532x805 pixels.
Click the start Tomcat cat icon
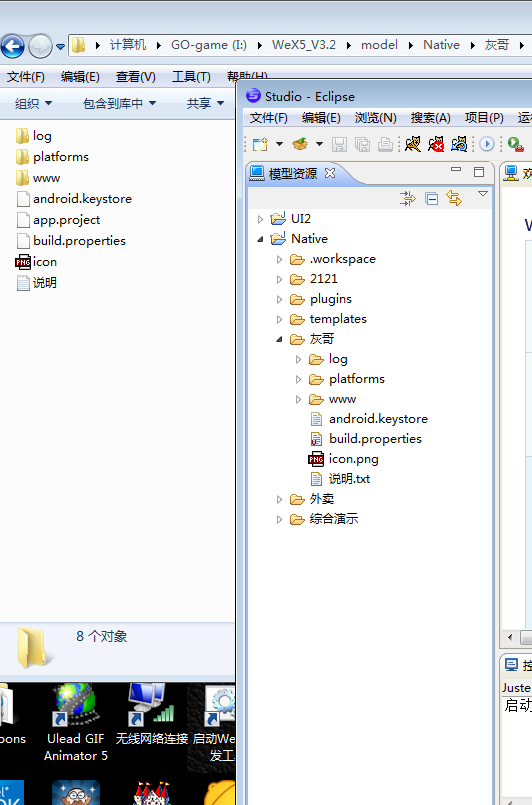point(412,144)
